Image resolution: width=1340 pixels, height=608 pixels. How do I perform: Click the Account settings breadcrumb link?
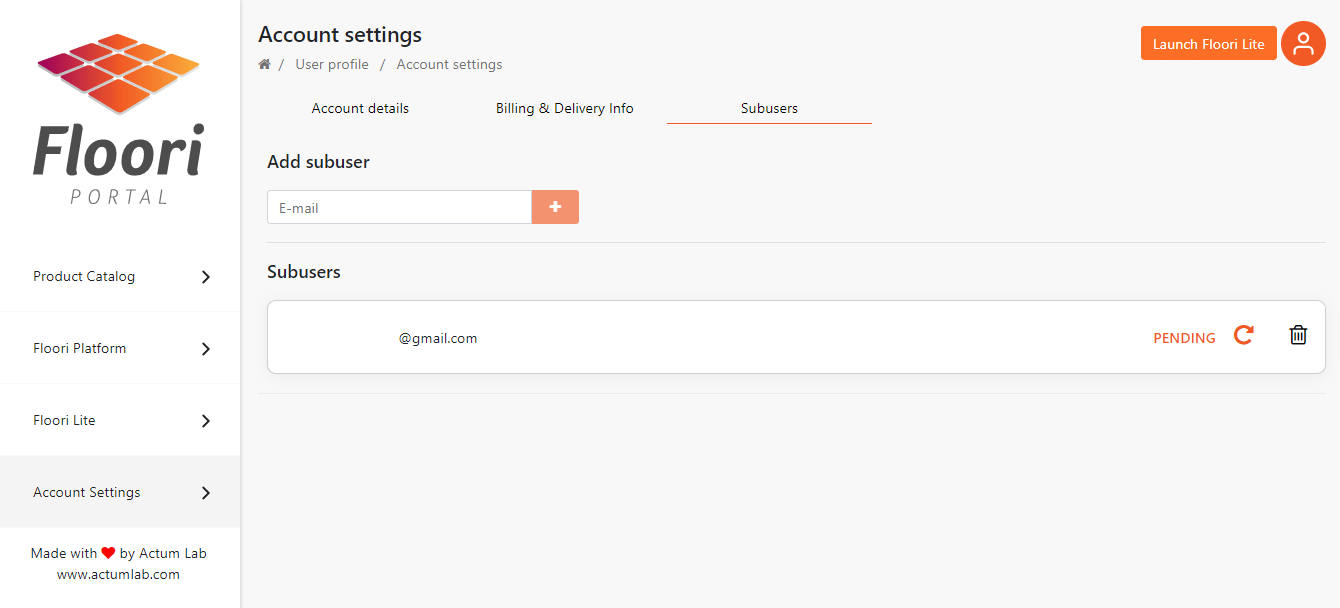tap(450, 64)
